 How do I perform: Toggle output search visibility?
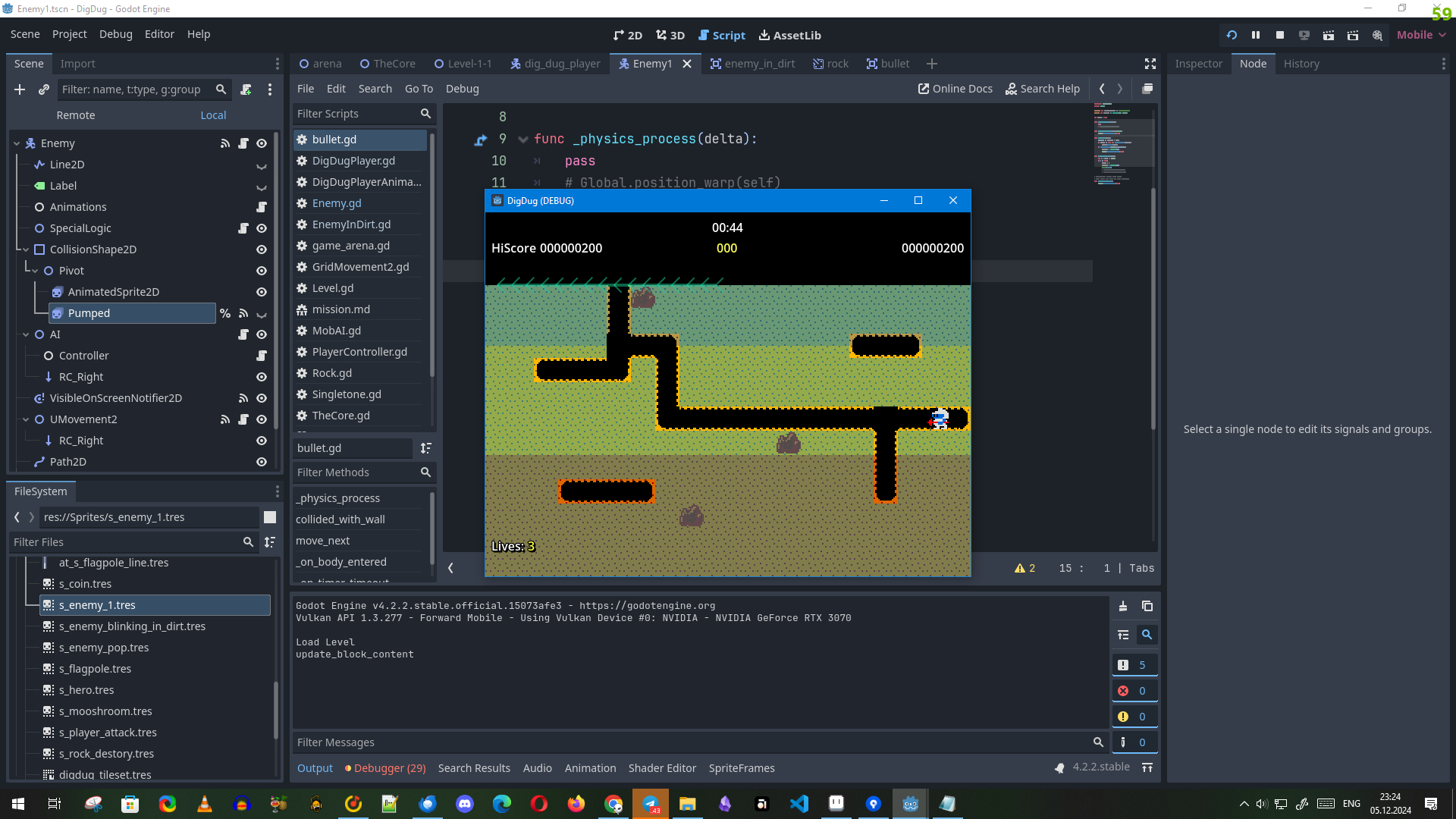[1147, 635]
